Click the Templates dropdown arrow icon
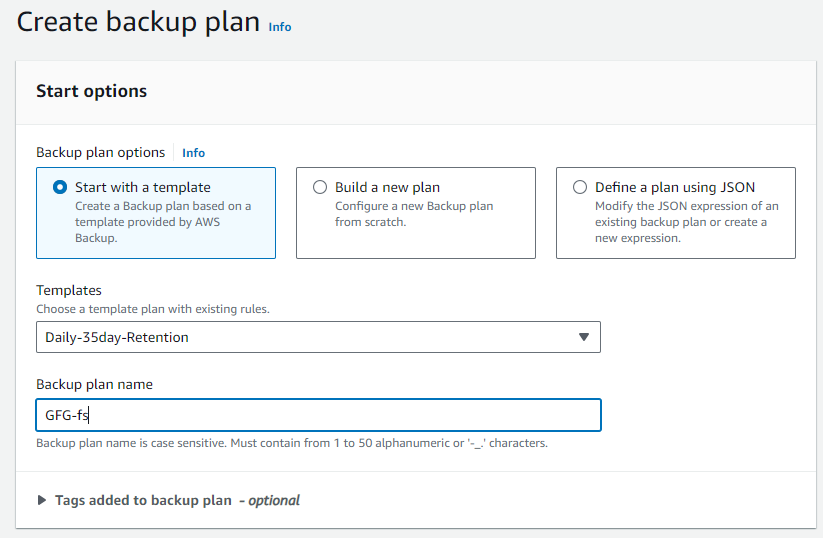The image size is (823, 538). (584, 337)
